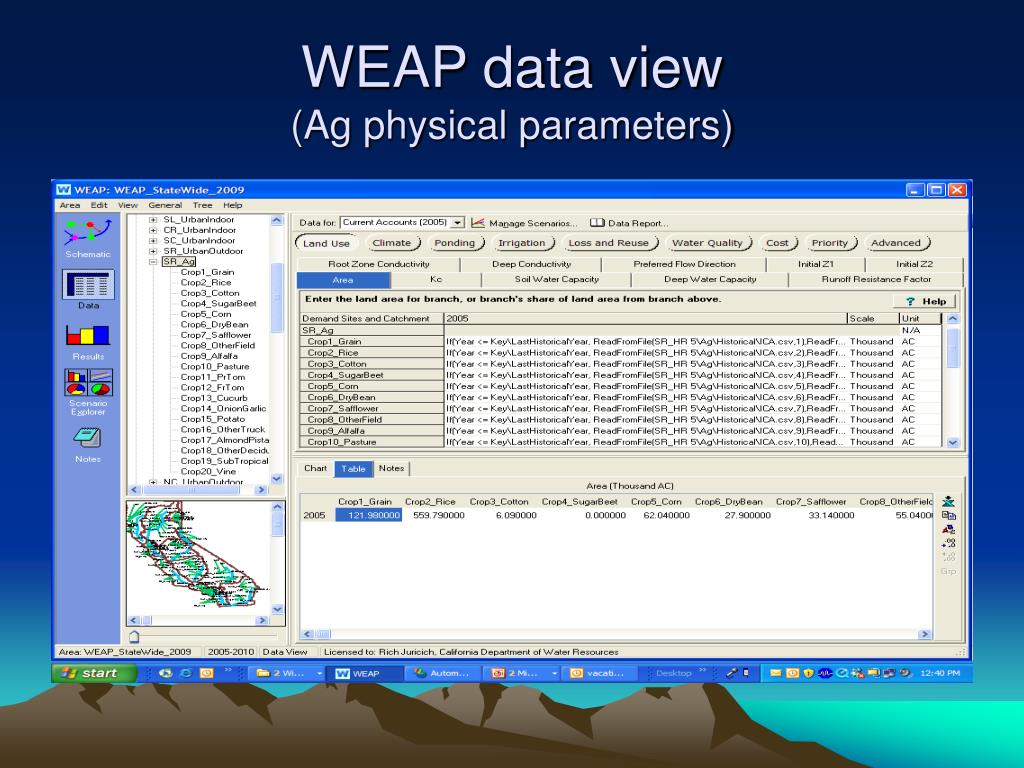Select the Climate category button
The image size is (1024, 768).
pyautogui.click(x=392, y=243)
